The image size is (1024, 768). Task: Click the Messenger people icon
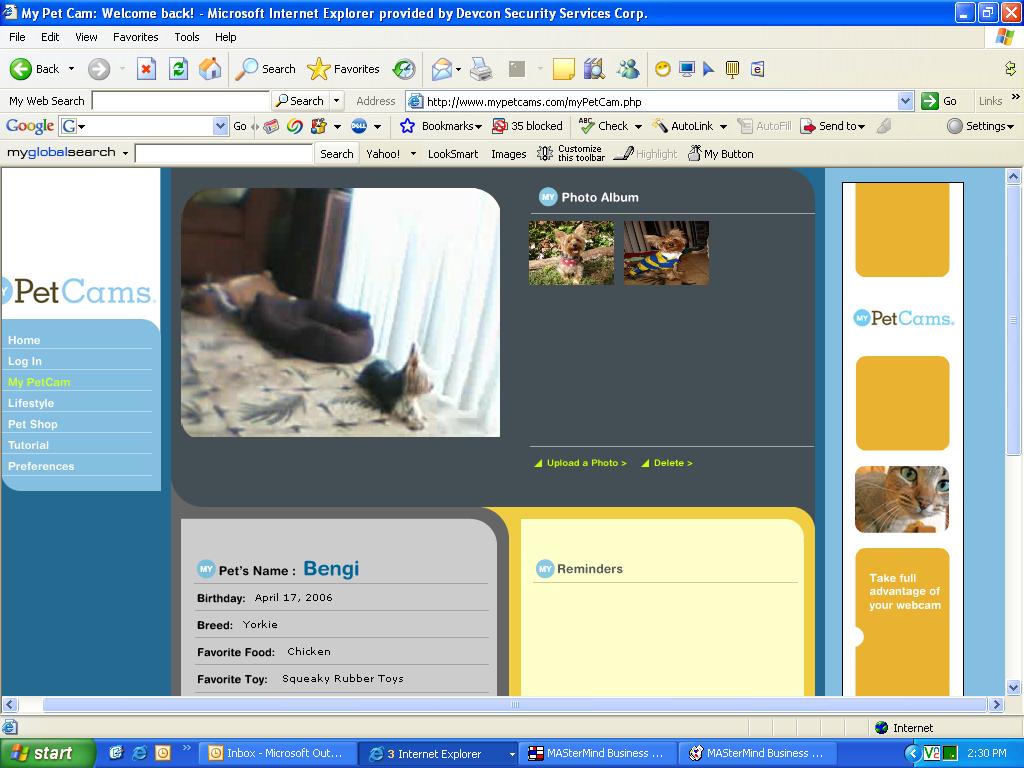[628, 69]
